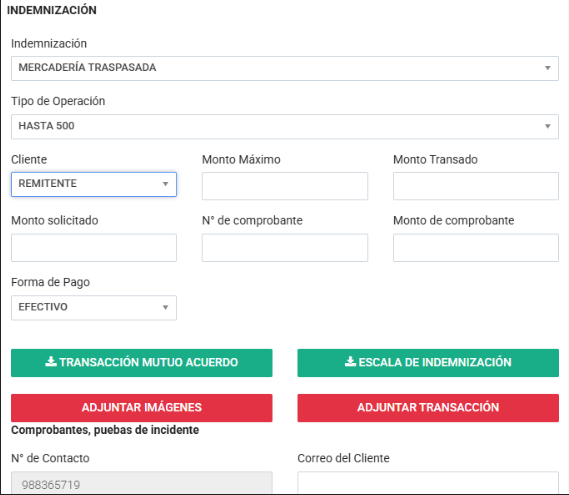
Task: Click download icon on Transacción Mutuo Acuerdo
Action: click(x=51, y=361)
